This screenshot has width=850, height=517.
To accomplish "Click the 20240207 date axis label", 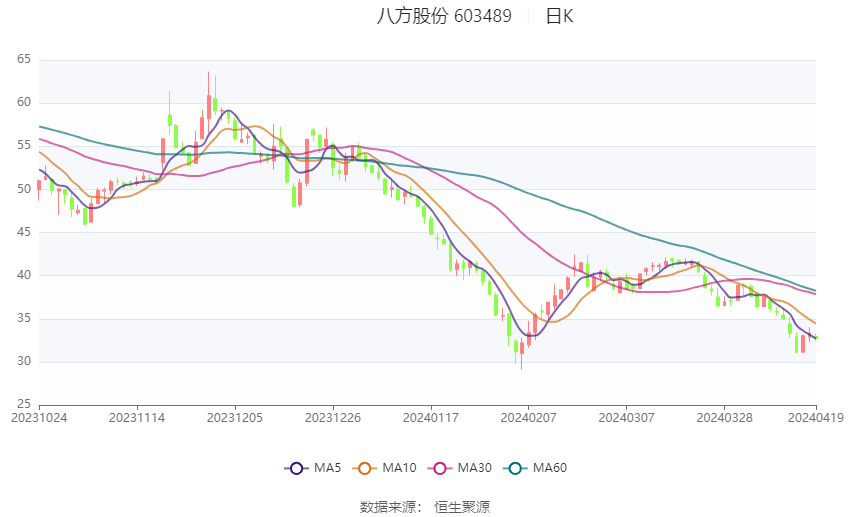I will pos(529,418).
